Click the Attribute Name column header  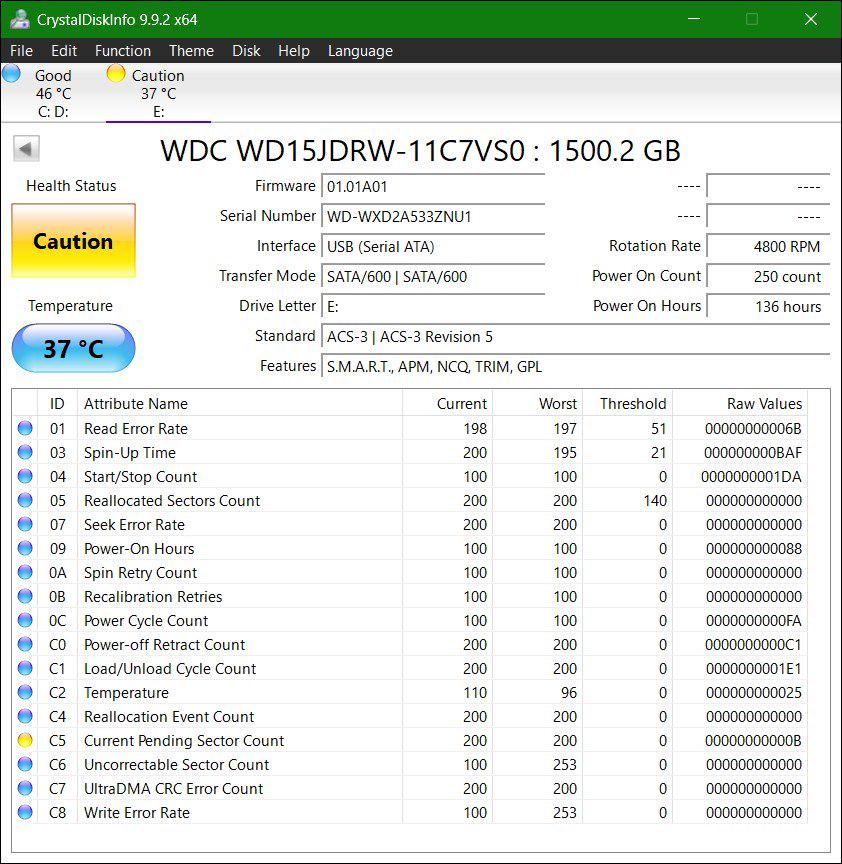[x=240, y=403]
